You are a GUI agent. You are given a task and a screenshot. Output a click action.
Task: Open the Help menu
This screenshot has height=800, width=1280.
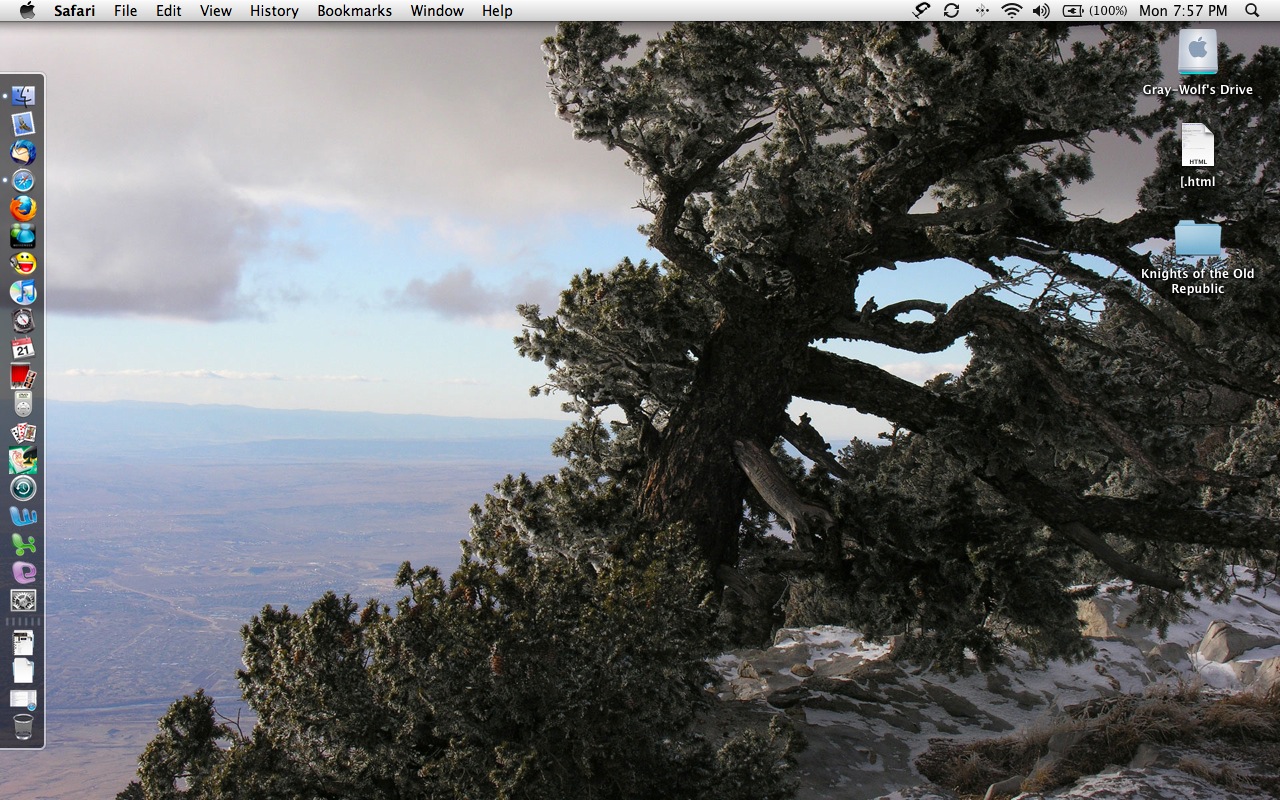(x=497, y=11)
